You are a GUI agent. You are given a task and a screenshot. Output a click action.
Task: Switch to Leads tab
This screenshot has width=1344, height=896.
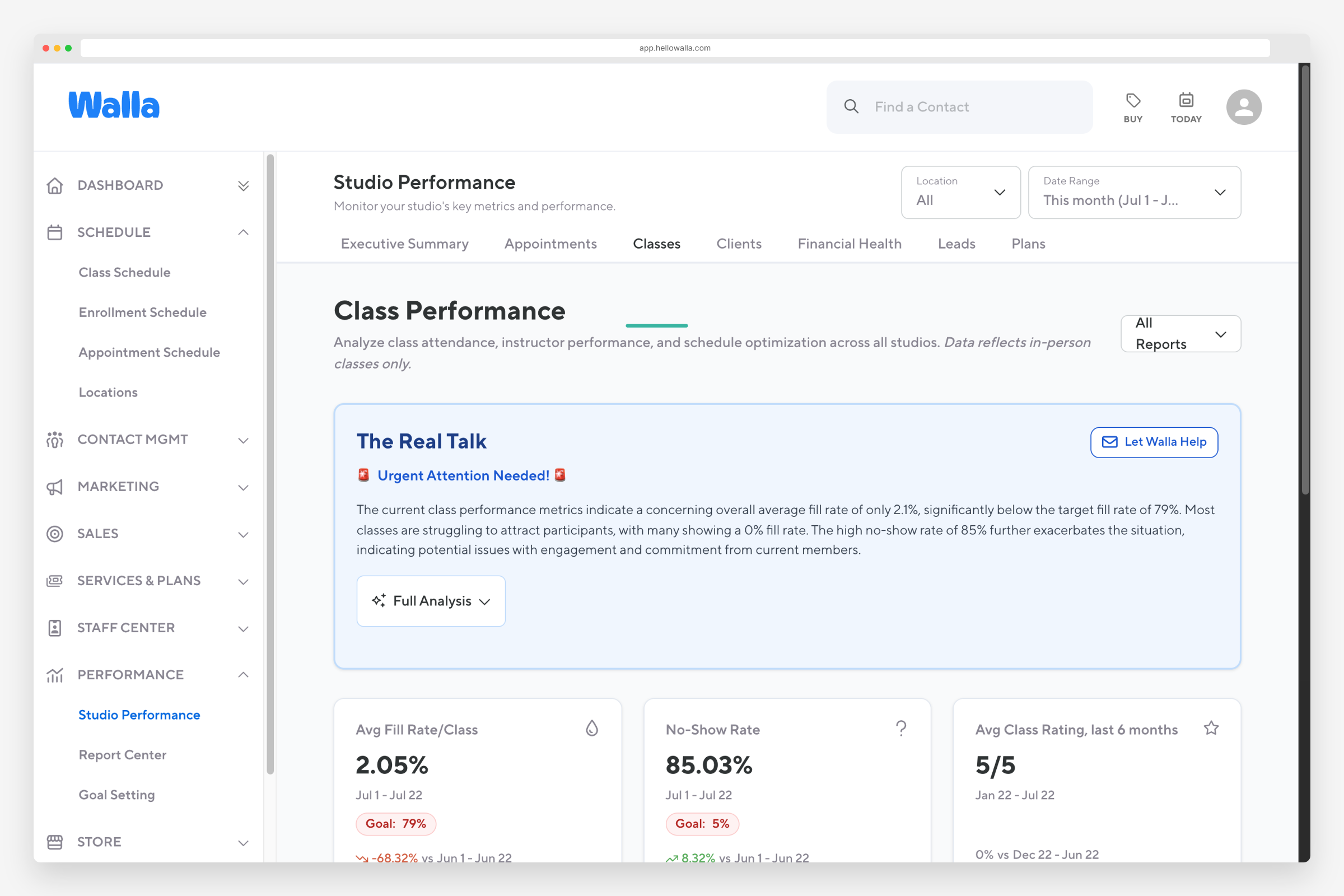(956, 244)
